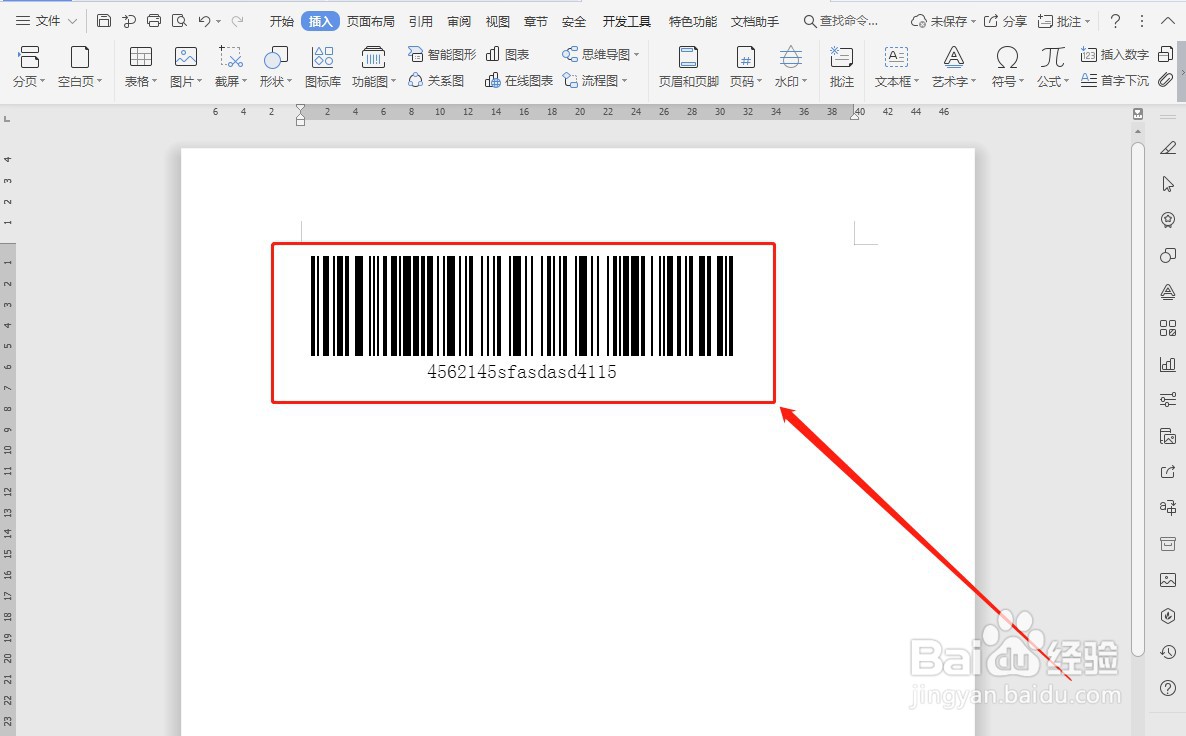This screenshot has width=1186, height=736.
Task: Insert 艺术字 word art
Action: (954, 67)
